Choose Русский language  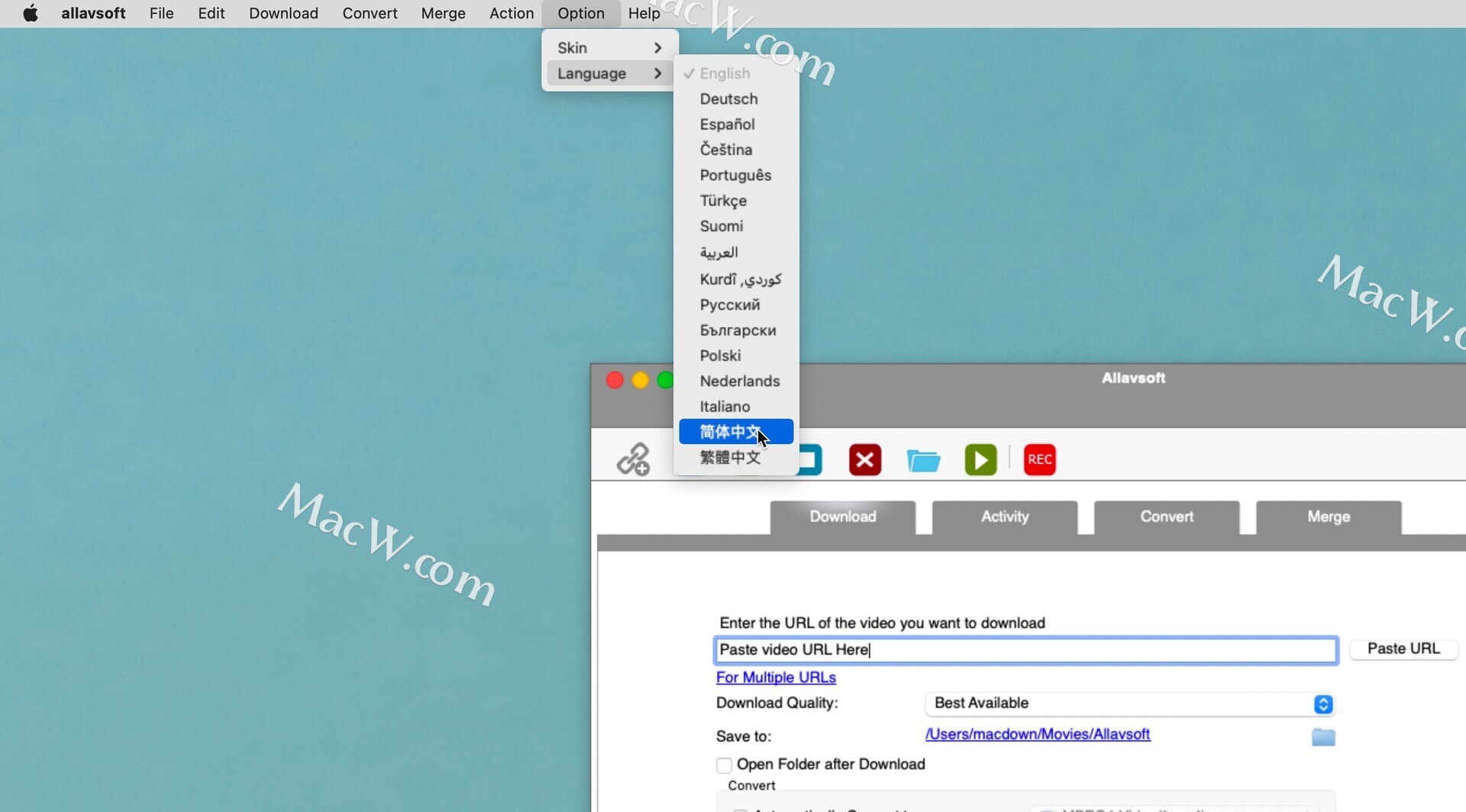(736, 304)
